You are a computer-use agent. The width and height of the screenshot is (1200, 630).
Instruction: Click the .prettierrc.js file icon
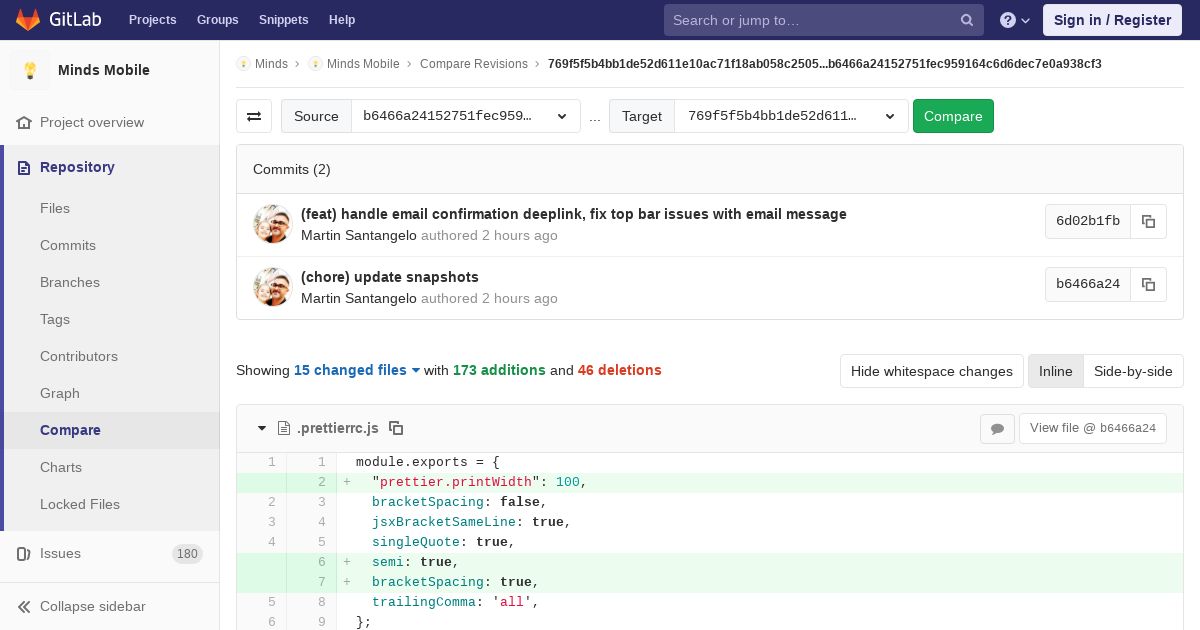[x=284, y=428]
